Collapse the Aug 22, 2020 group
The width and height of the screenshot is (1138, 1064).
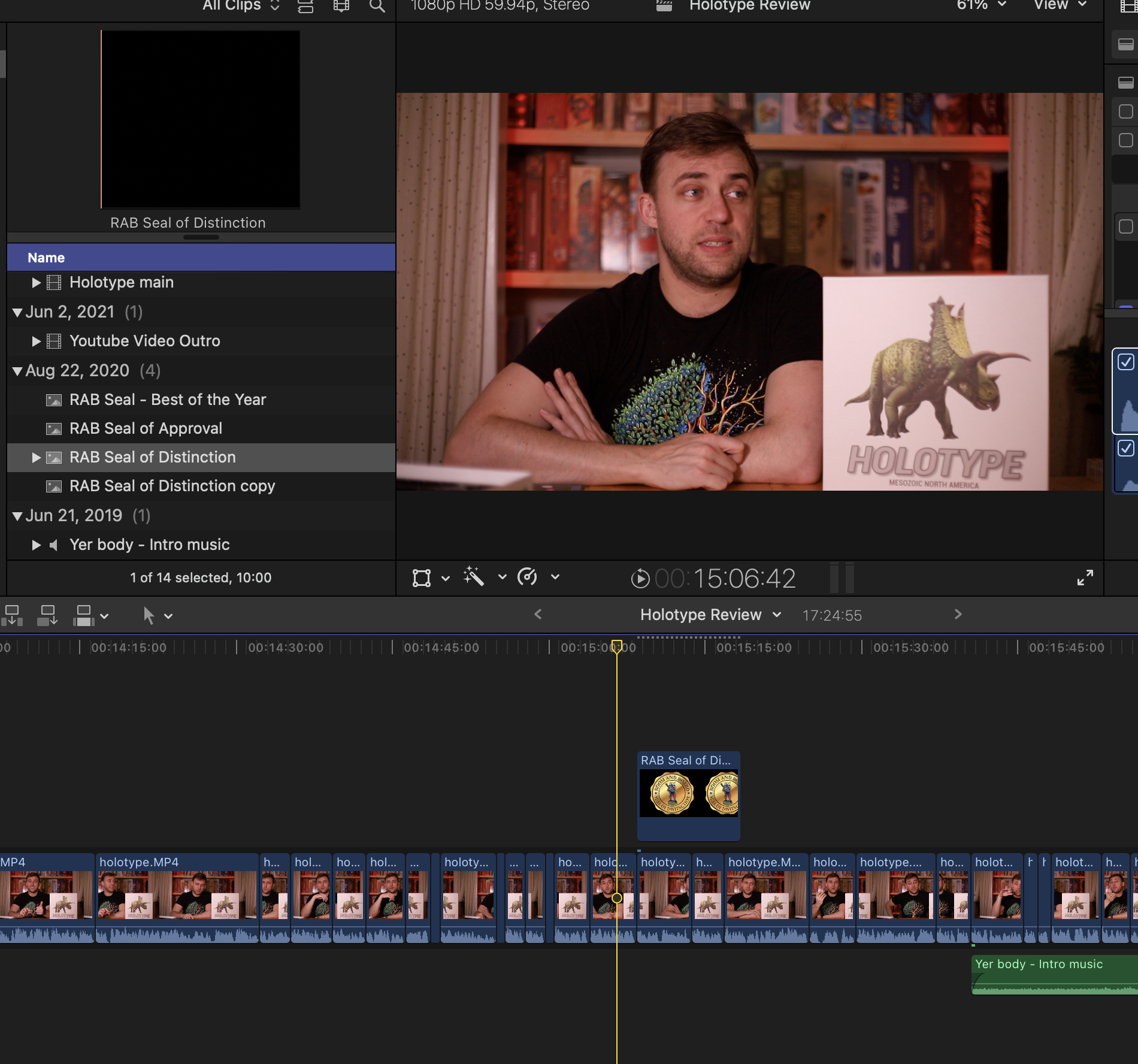[17, 371]
